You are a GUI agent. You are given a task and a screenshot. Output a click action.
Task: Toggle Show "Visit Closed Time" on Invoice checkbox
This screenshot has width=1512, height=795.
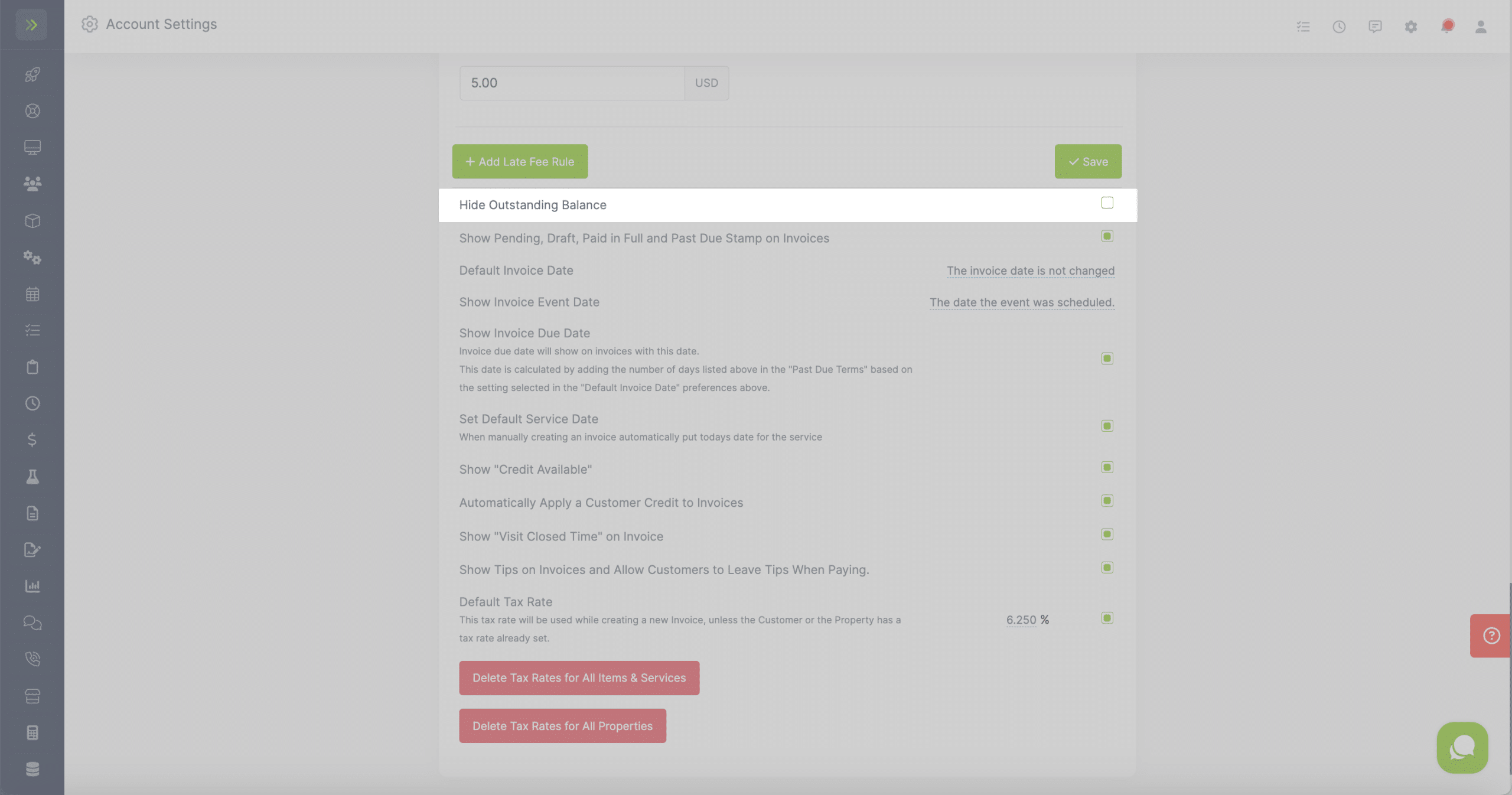pyautogui.click(x=1107, y=534)
